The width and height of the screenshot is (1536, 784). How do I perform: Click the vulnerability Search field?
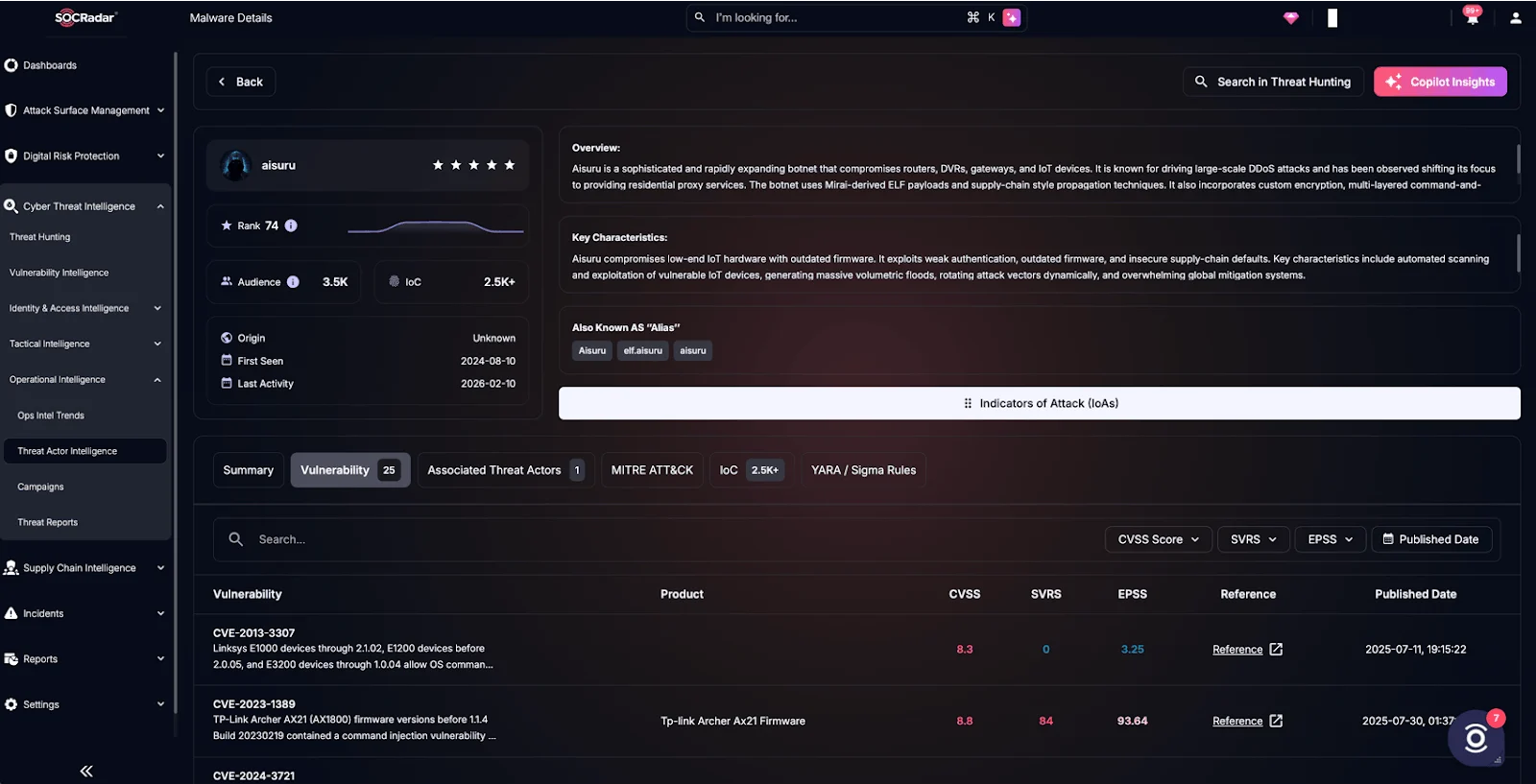[653, 539]
